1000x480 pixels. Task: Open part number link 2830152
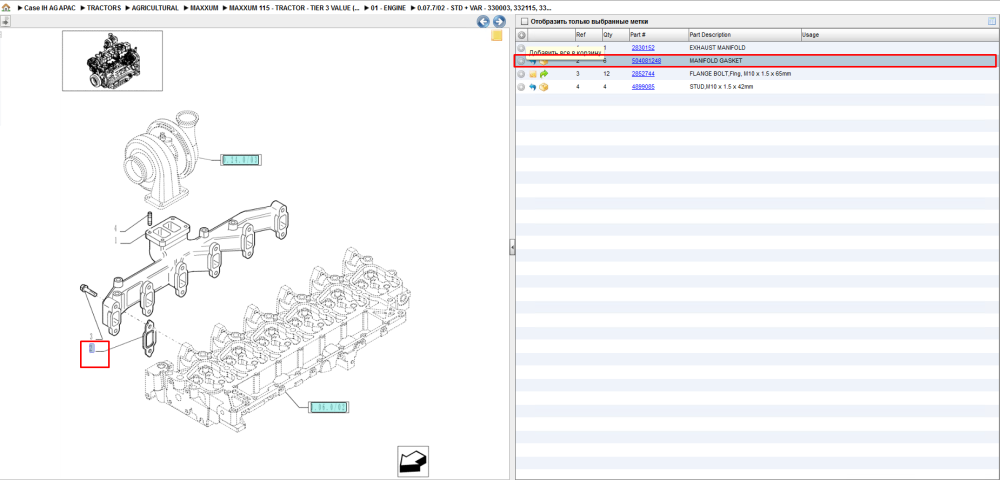coord(643,48)
